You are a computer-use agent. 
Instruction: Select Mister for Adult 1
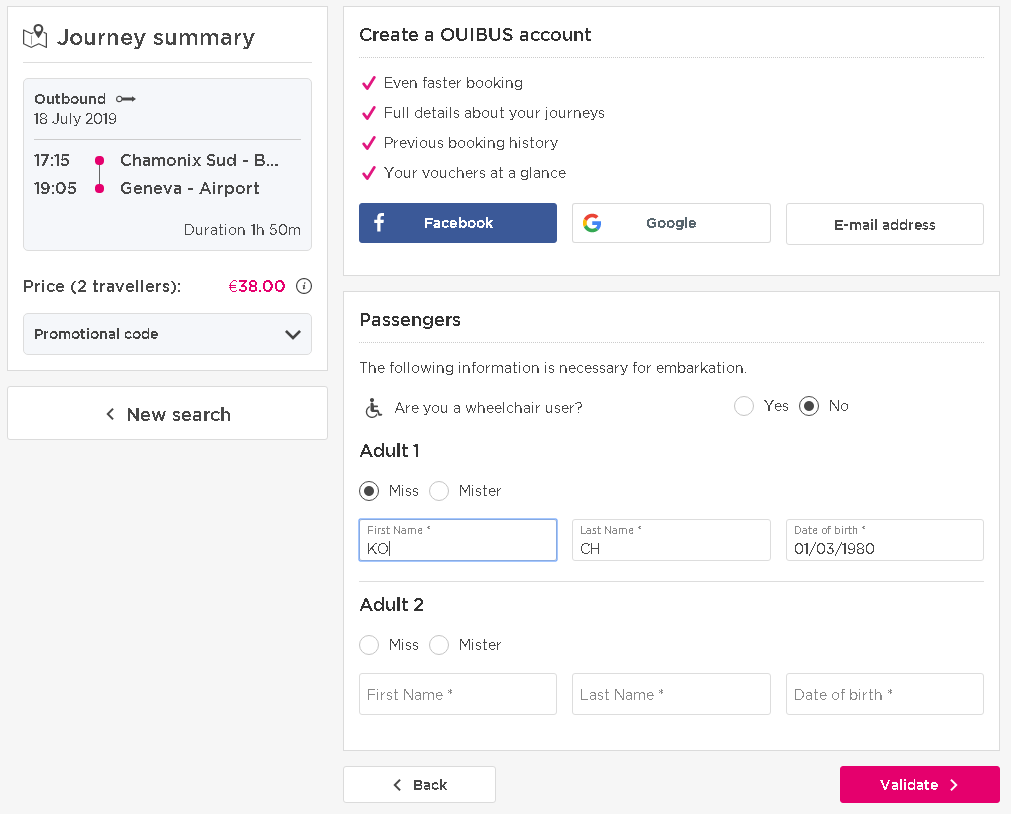point(439,491)
